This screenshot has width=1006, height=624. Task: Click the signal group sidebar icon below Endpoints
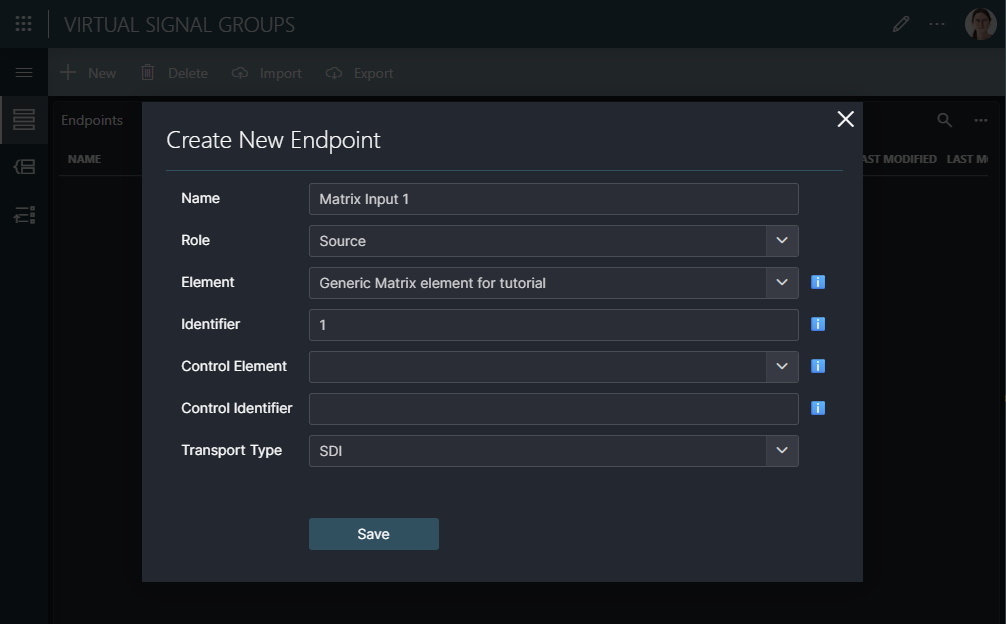pyautogui.click(x=23, y=167)
